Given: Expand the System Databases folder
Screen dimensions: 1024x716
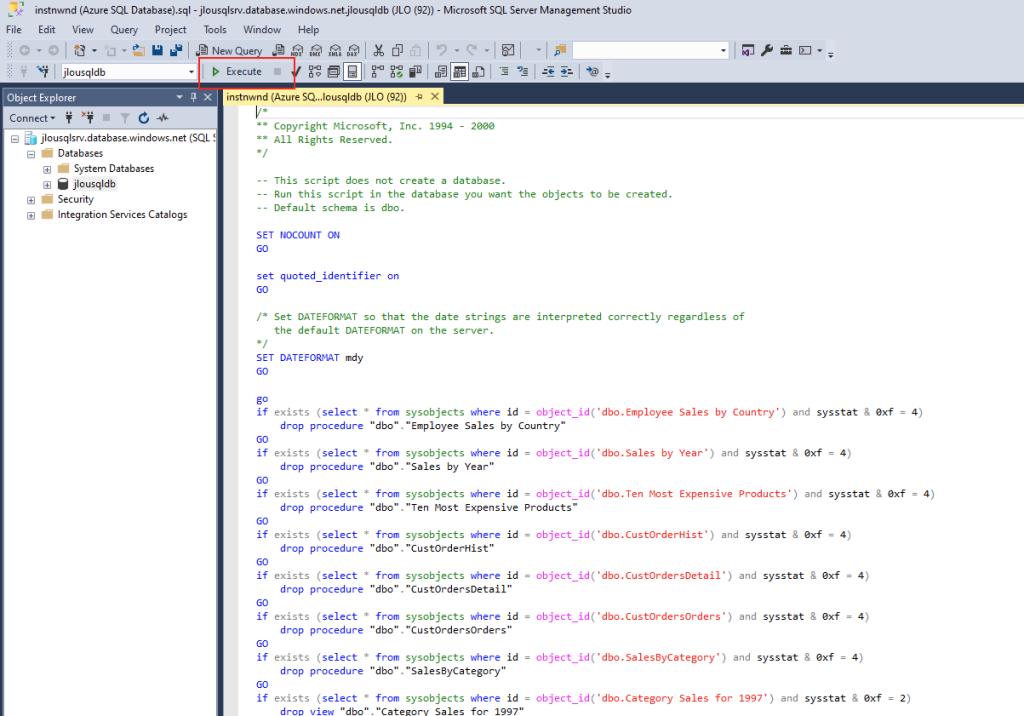Looking at the screenshot, I should (47, 169).
